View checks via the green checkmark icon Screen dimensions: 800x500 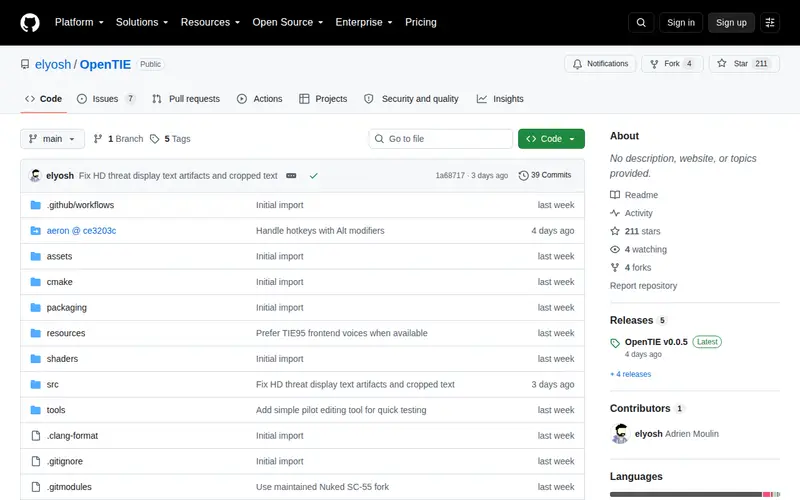click(314, 176)
